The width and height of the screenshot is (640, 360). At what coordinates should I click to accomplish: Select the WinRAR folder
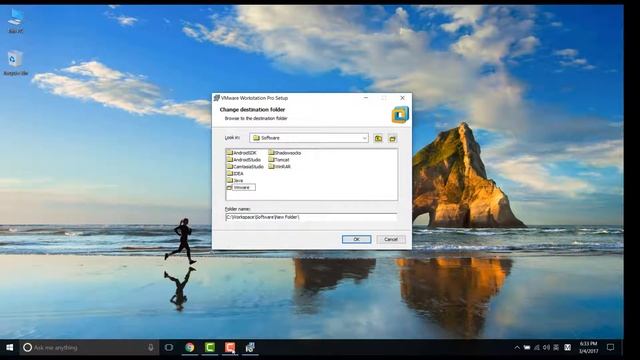tap(280, 167)
